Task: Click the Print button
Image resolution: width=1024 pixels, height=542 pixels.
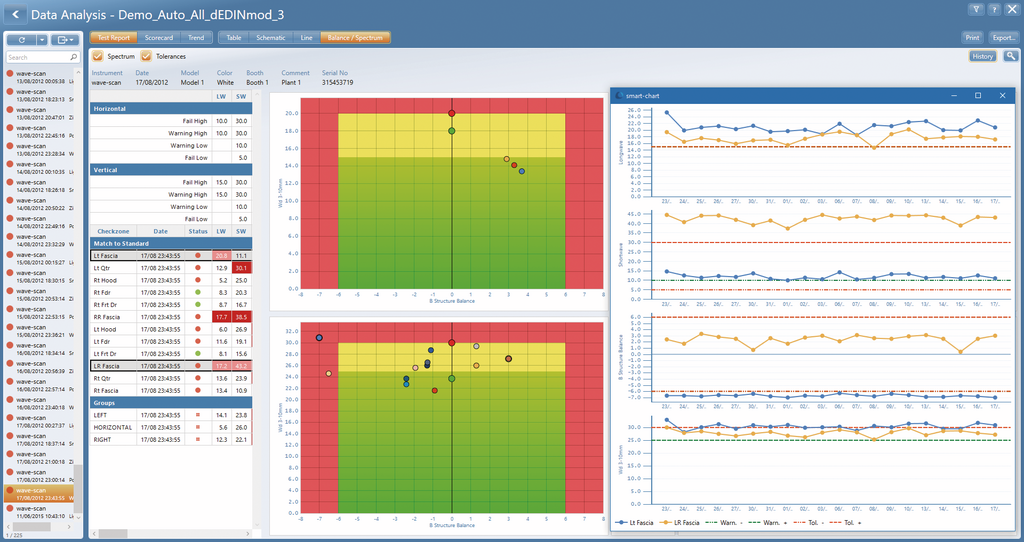Action: [972, 38]
